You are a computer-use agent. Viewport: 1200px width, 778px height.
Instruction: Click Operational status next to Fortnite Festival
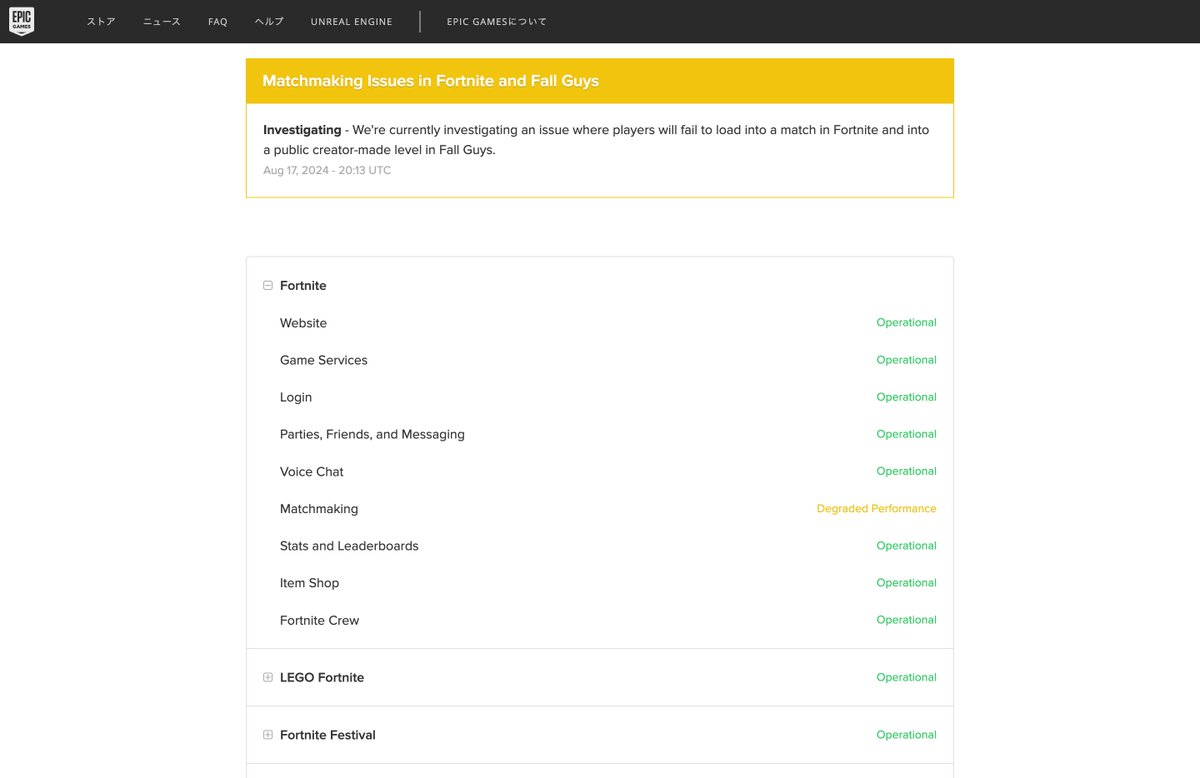907,735
